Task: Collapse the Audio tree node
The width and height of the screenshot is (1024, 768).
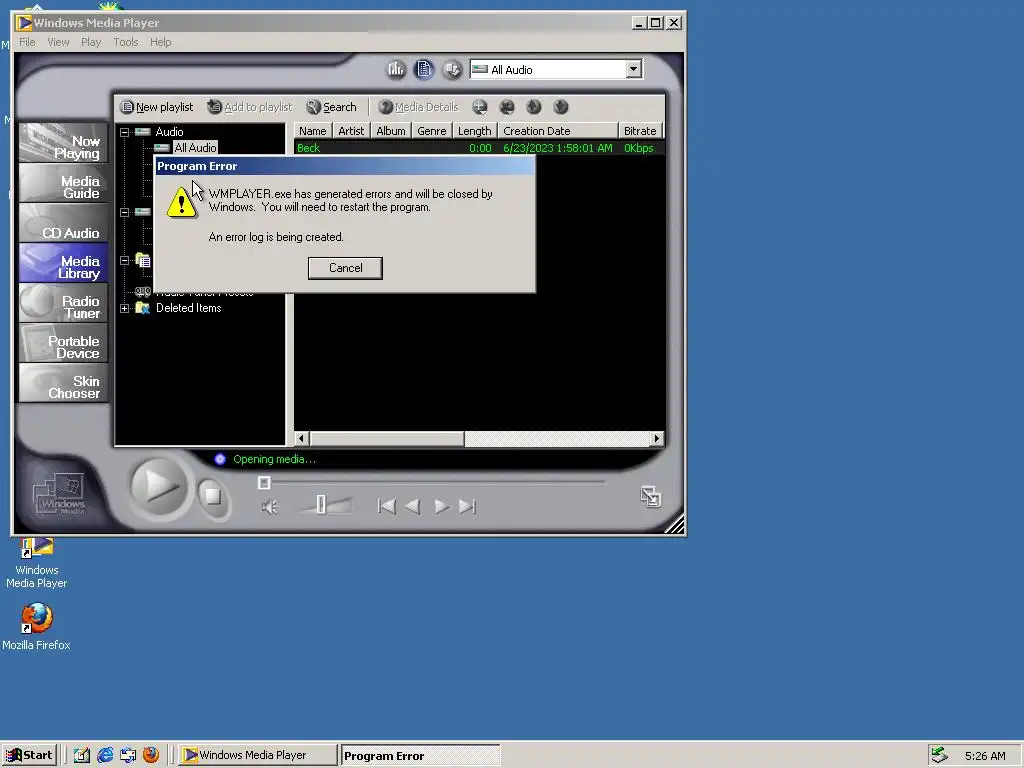Action: pos(124,132)
